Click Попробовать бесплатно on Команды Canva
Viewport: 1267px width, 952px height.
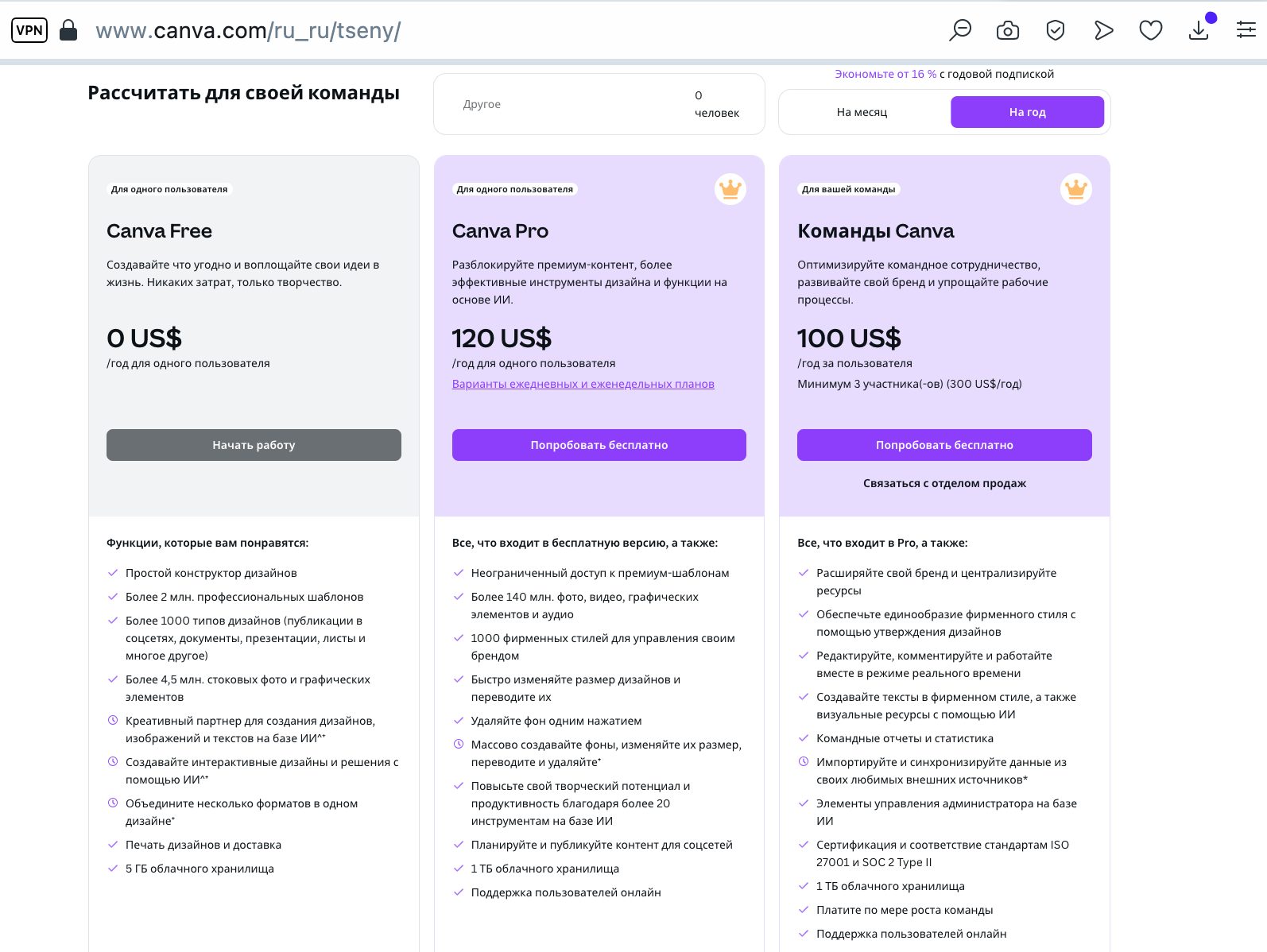pyautogui.click(x=944, y=445)
